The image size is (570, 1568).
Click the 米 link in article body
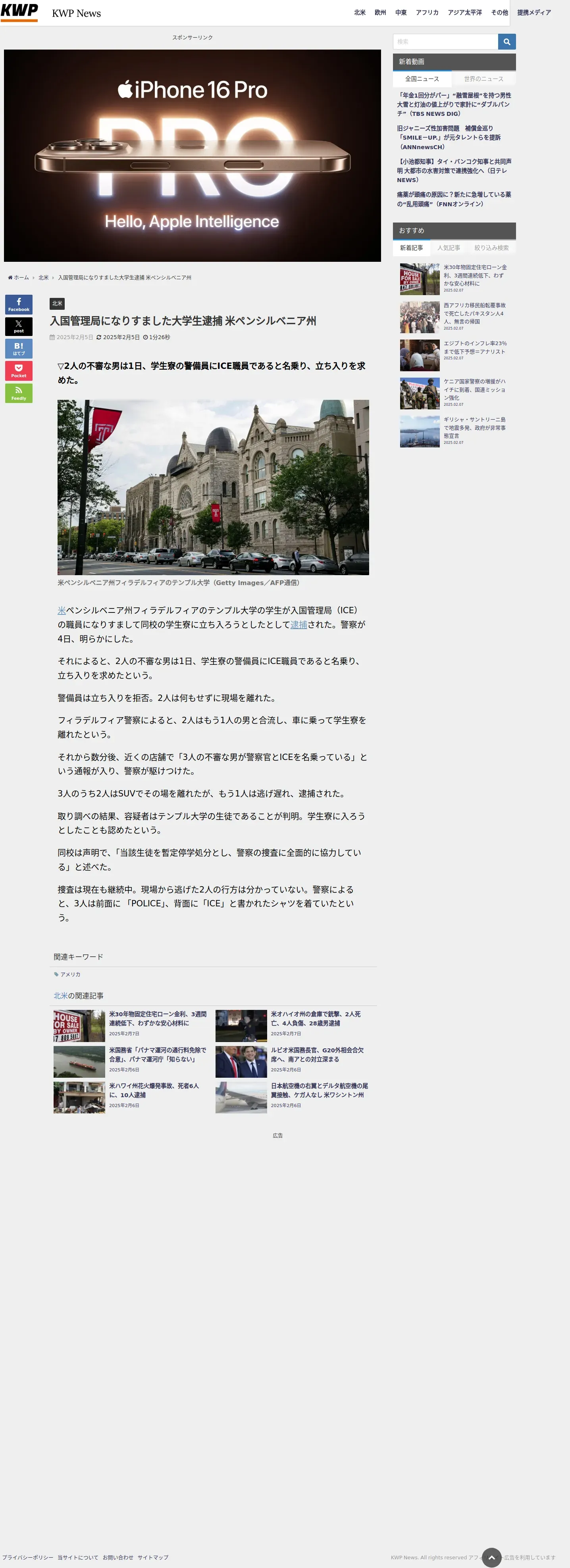point(62,610)
